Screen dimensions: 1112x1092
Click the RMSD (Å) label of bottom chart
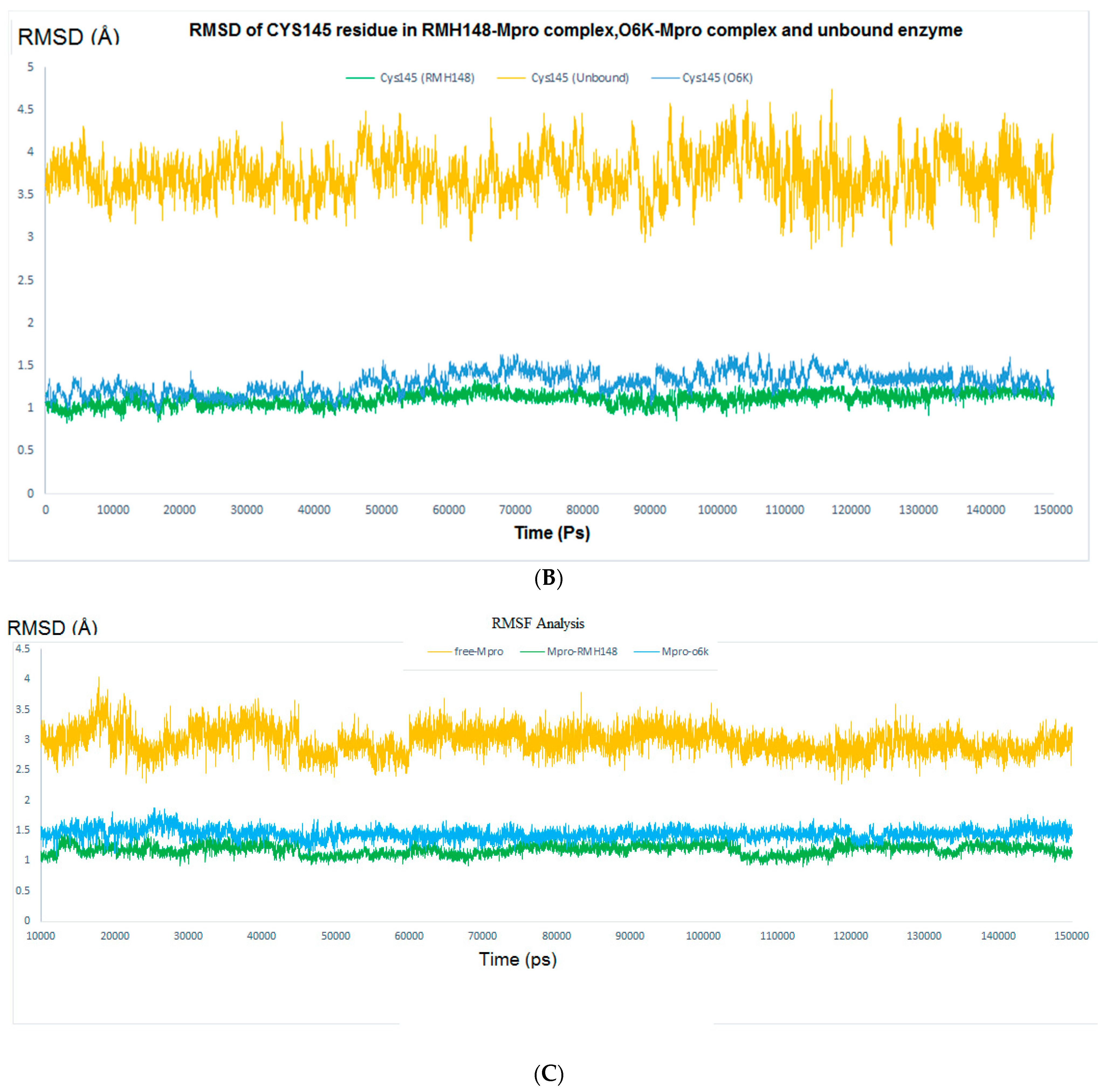coord(52,627)
